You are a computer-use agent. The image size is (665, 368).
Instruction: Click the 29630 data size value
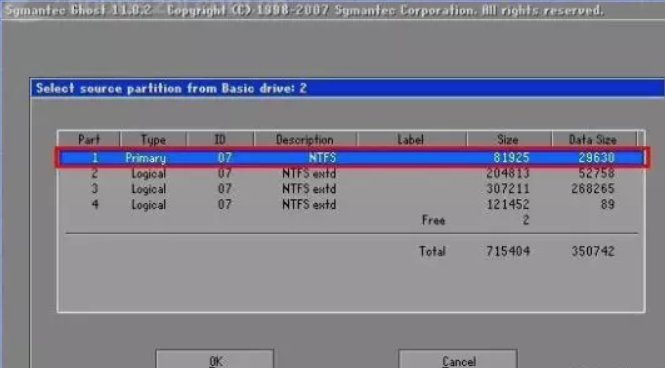click(x=596, y=158)
